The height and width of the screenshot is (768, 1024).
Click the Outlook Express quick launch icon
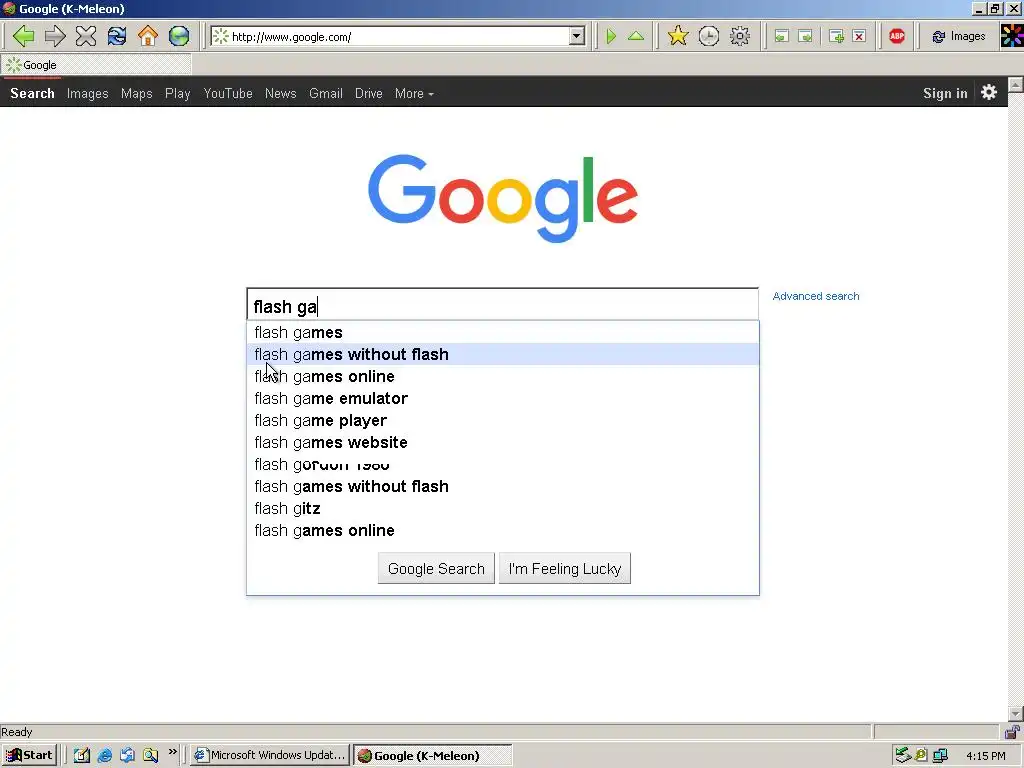click(127, 756)
